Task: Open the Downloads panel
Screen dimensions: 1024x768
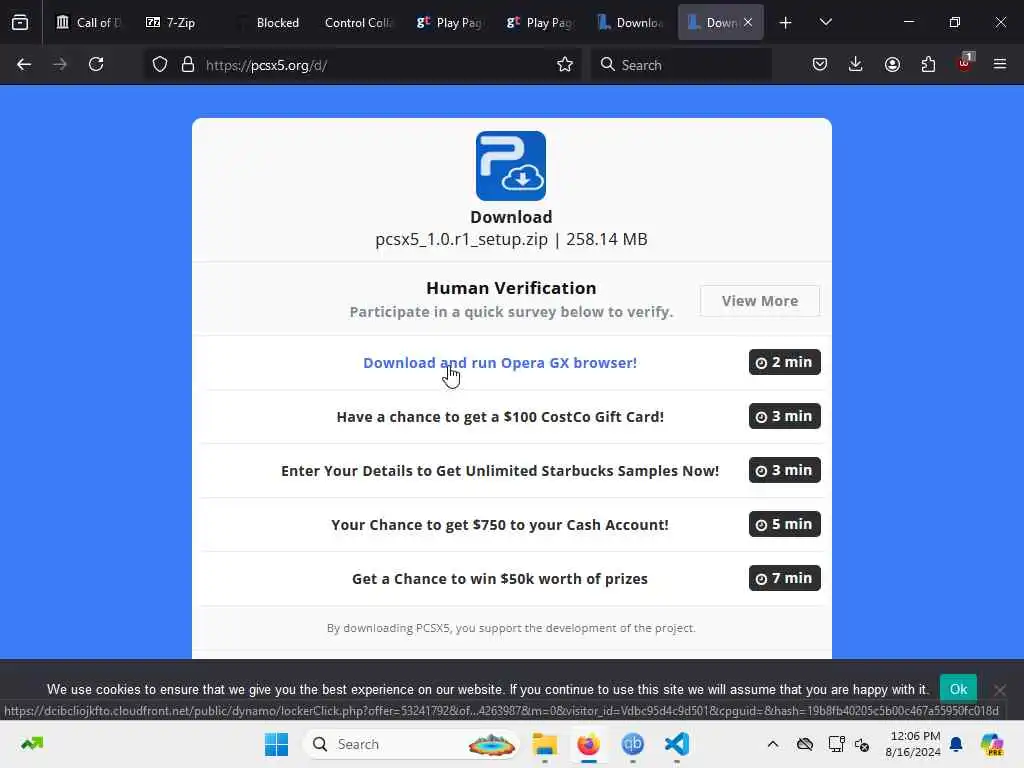Action: 856,64
